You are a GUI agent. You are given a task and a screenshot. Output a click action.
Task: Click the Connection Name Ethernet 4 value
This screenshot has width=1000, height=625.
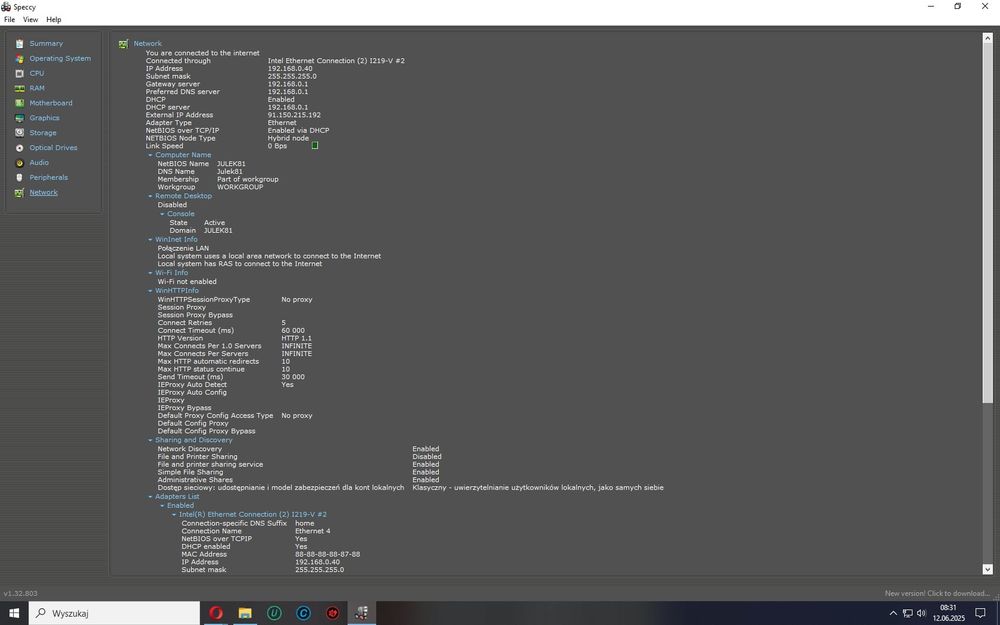point(312,531)
